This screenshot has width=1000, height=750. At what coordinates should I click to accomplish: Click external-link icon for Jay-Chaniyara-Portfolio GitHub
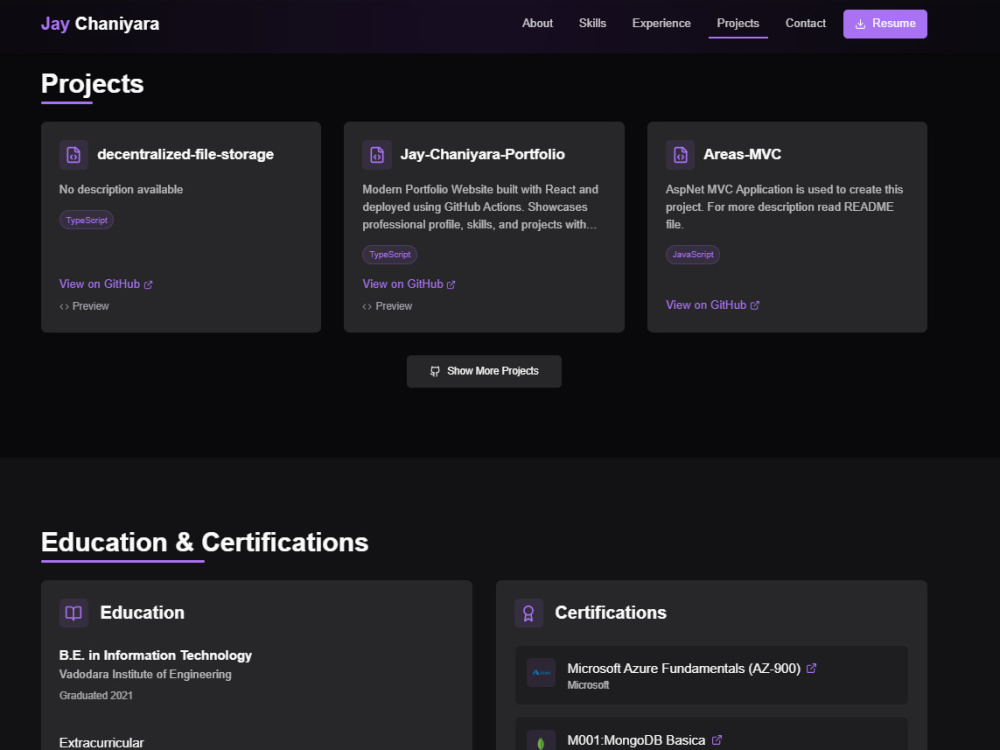pos(451,284)
